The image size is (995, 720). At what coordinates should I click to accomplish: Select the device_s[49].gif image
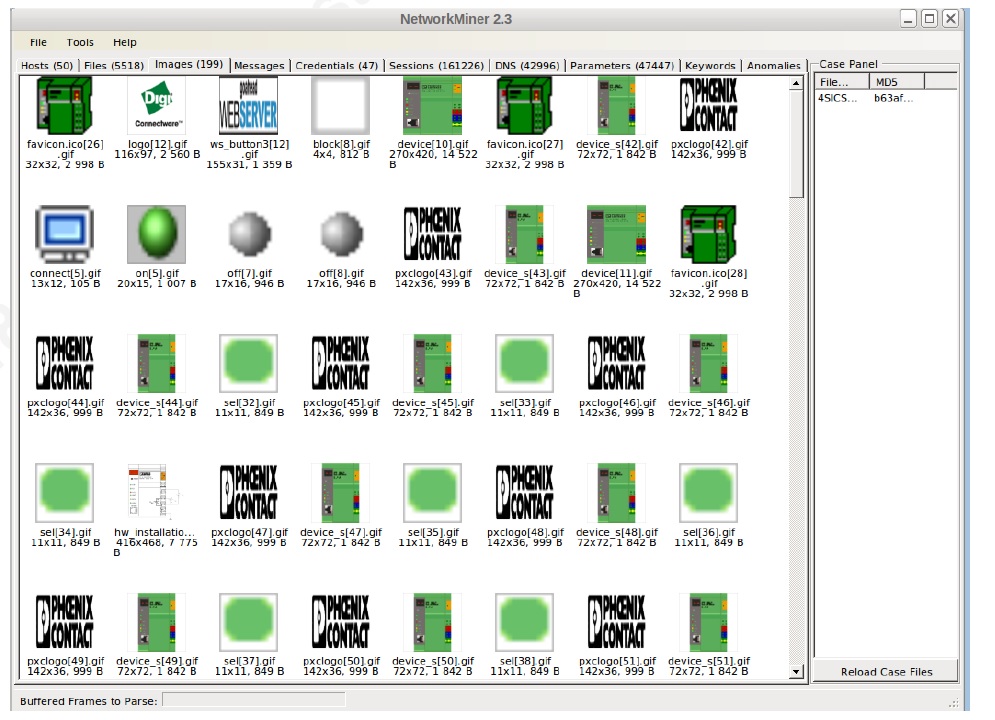coord(157,622)
